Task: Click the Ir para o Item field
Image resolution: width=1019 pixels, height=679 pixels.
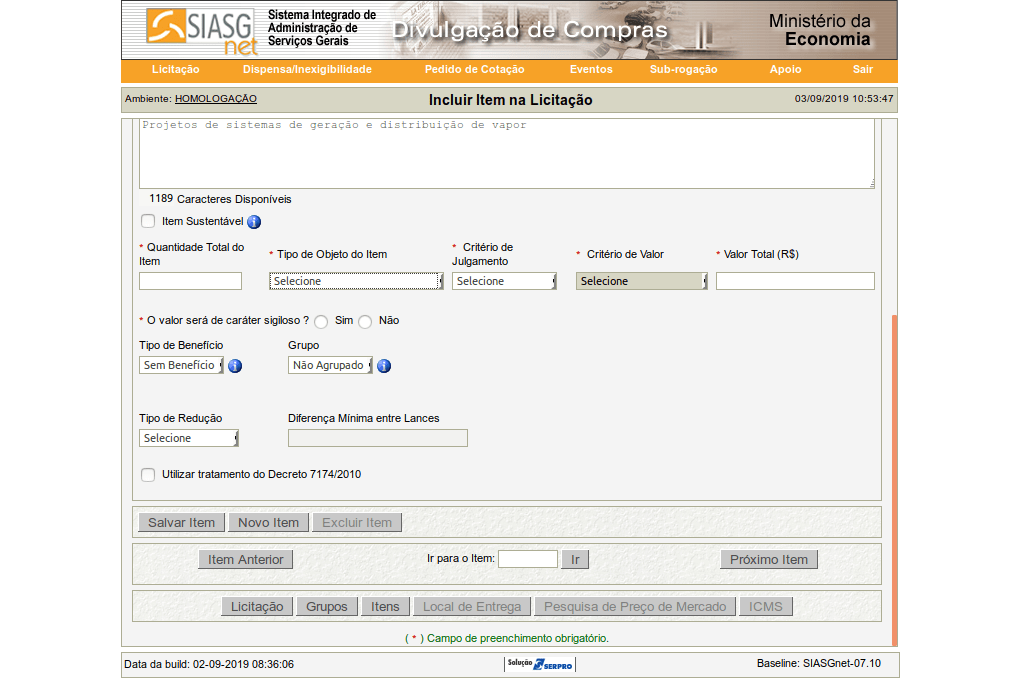Action: (x=528, y=559)
